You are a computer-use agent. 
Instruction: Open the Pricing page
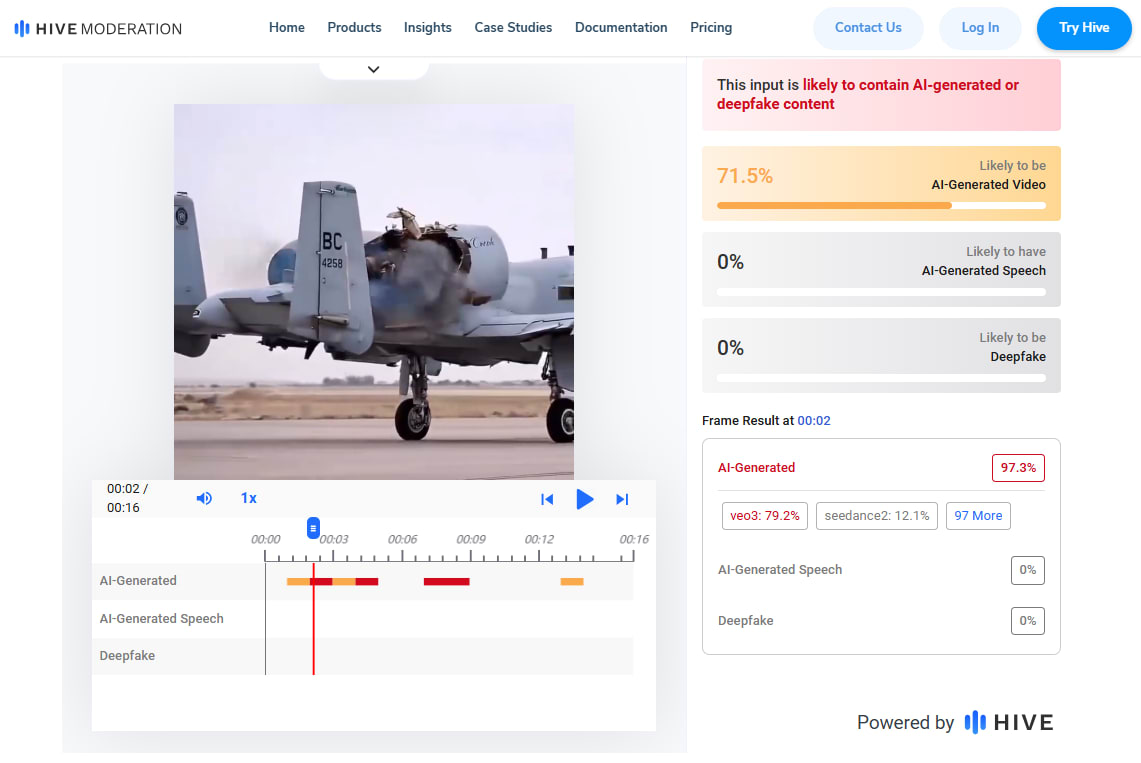click(x=711, y=28)
